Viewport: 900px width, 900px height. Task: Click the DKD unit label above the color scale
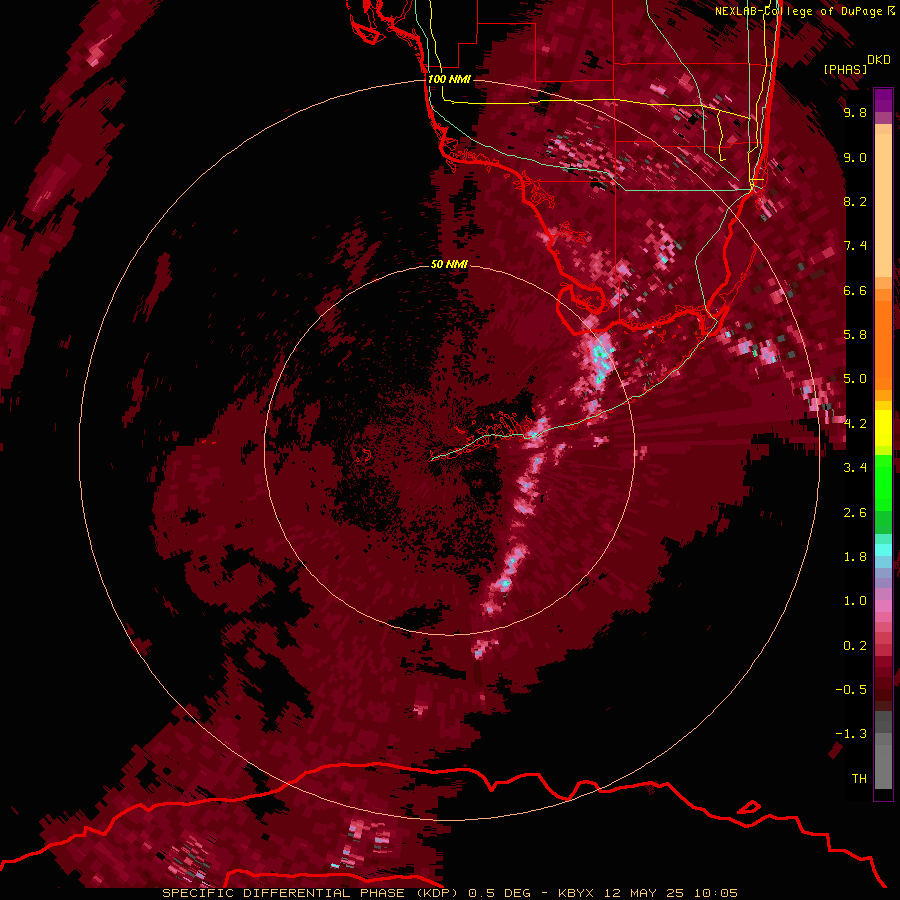point(879,60)
